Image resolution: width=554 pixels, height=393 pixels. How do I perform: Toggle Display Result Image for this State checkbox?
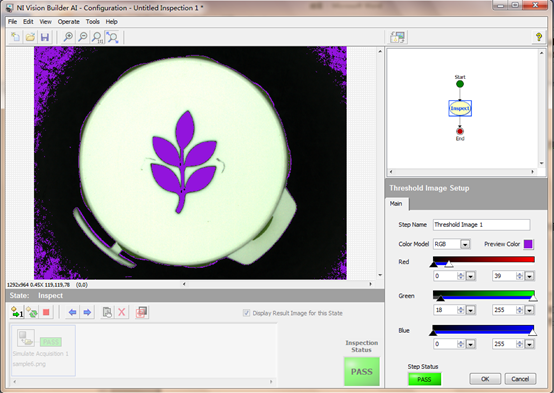pos(246,313)
